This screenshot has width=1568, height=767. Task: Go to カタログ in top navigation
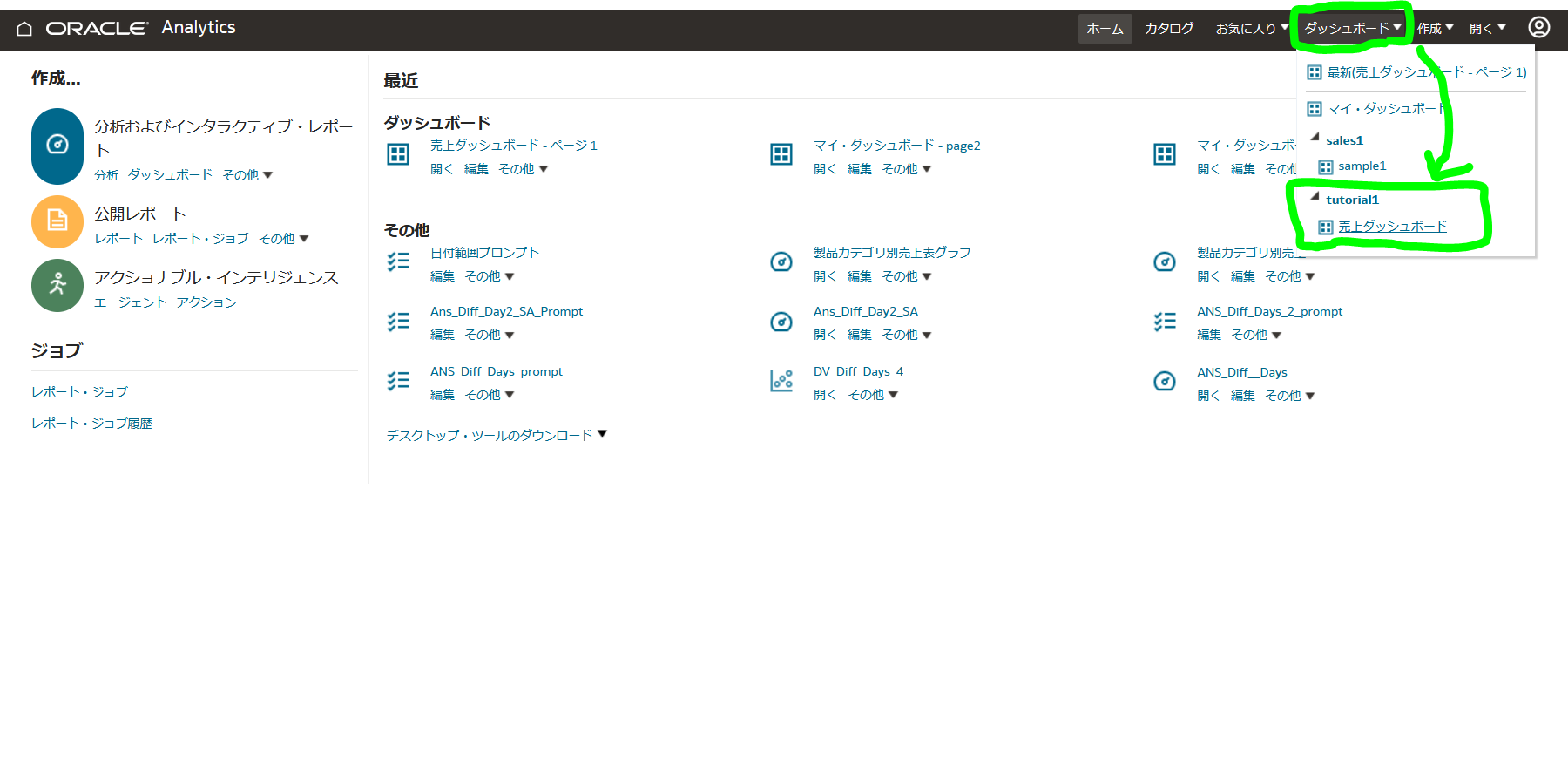point(1169,29)
